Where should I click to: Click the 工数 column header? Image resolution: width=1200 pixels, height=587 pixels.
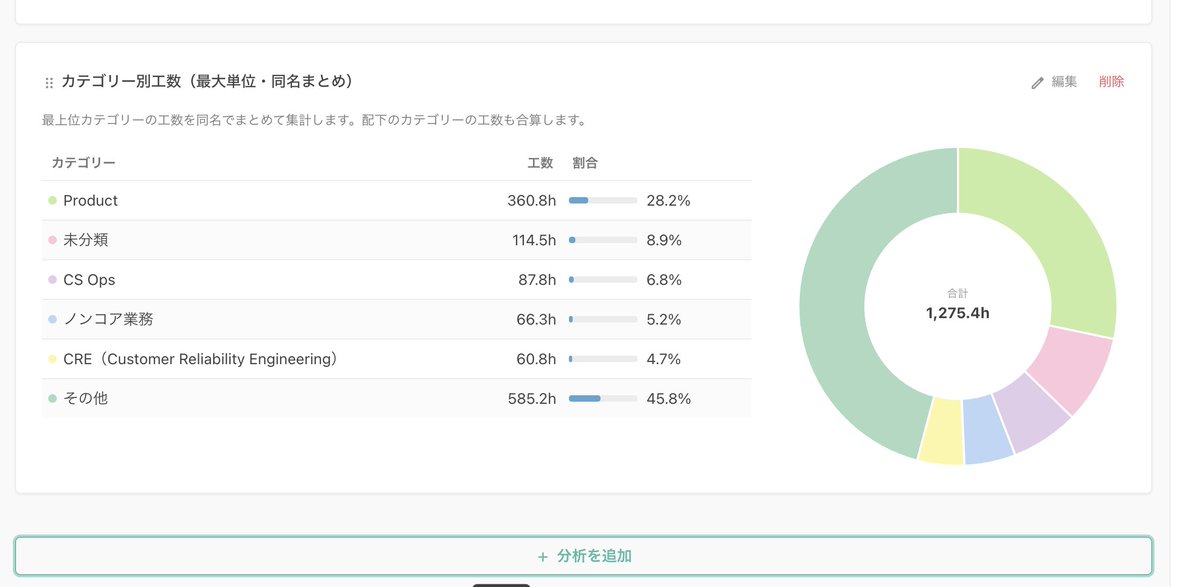click(541, 162)
